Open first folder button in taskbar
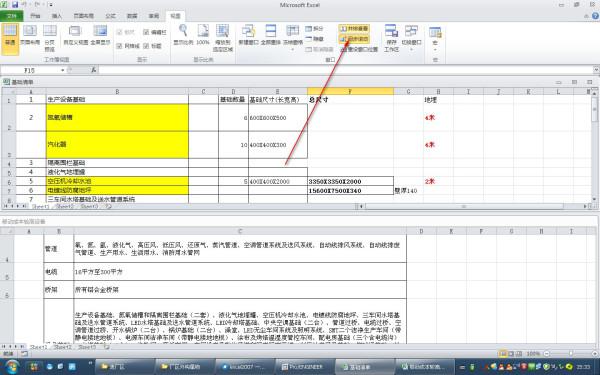 pos(124,367)
